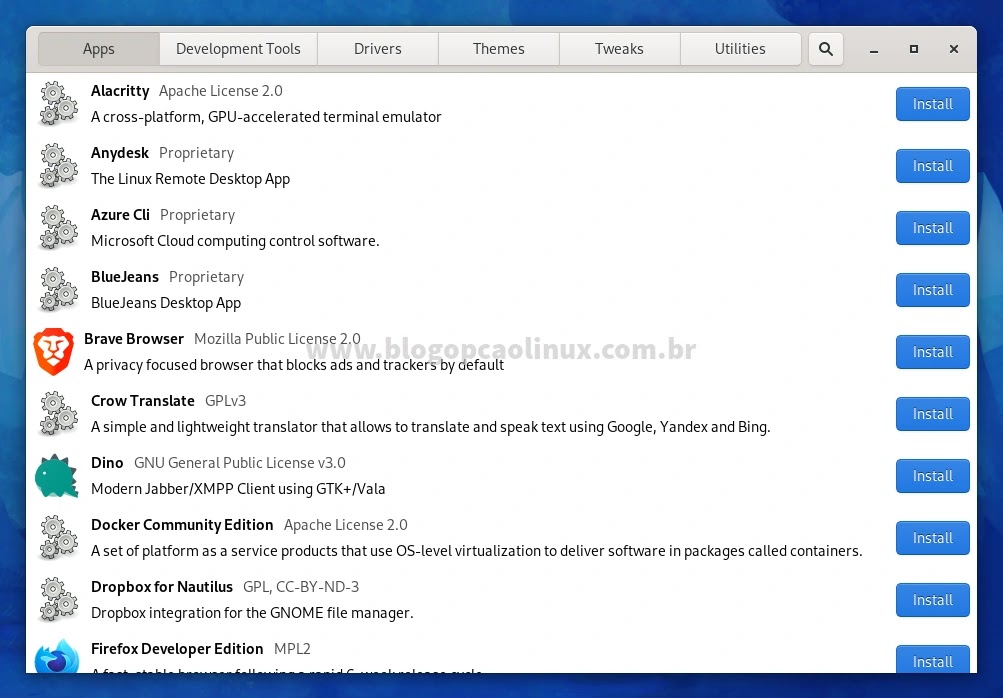Click the Dropbox for Nautilus title

coord(162,587)
